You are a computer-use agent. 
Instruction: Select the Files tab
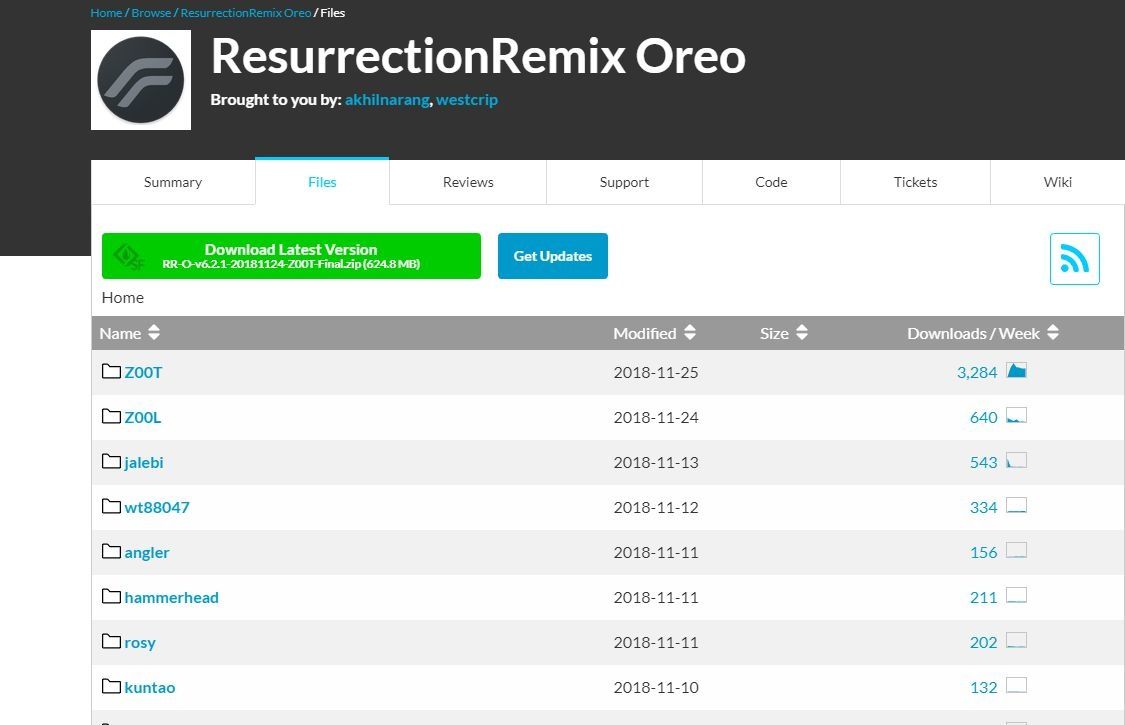click(322, 182)
